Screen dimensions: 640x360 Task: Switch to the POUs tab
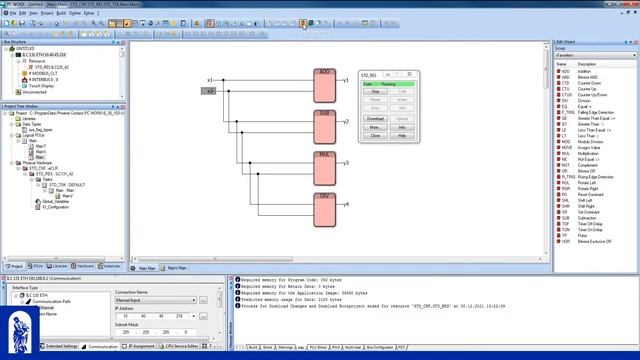[36, 266]
